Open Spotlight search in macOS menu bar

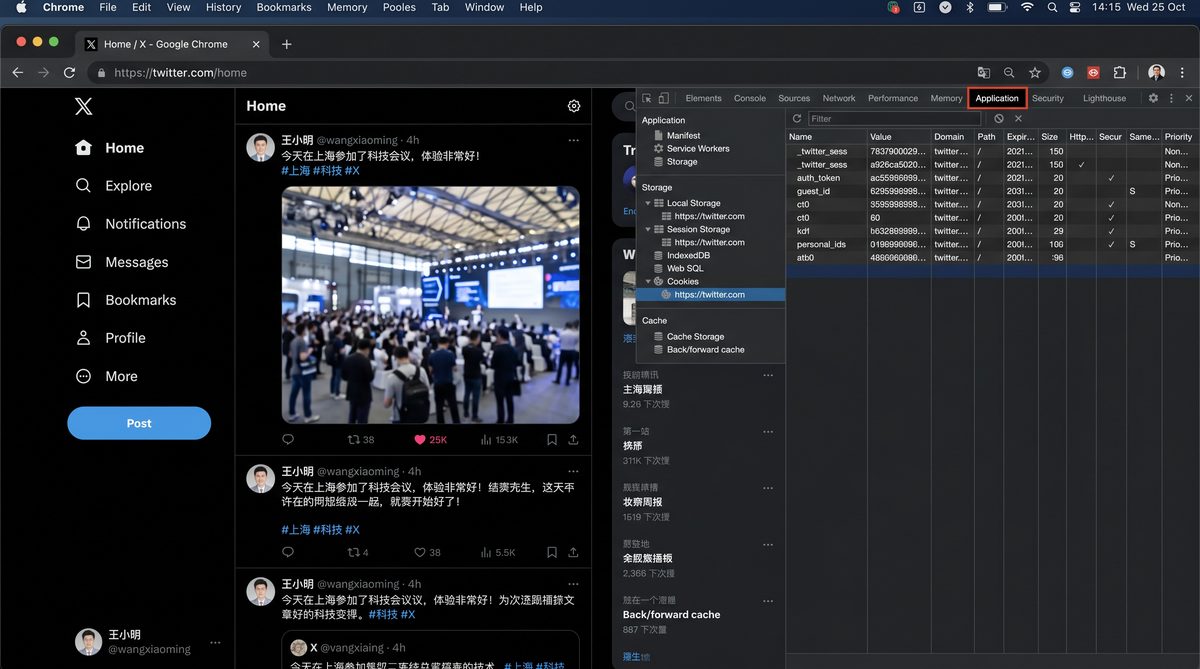tap(1052, 7)
